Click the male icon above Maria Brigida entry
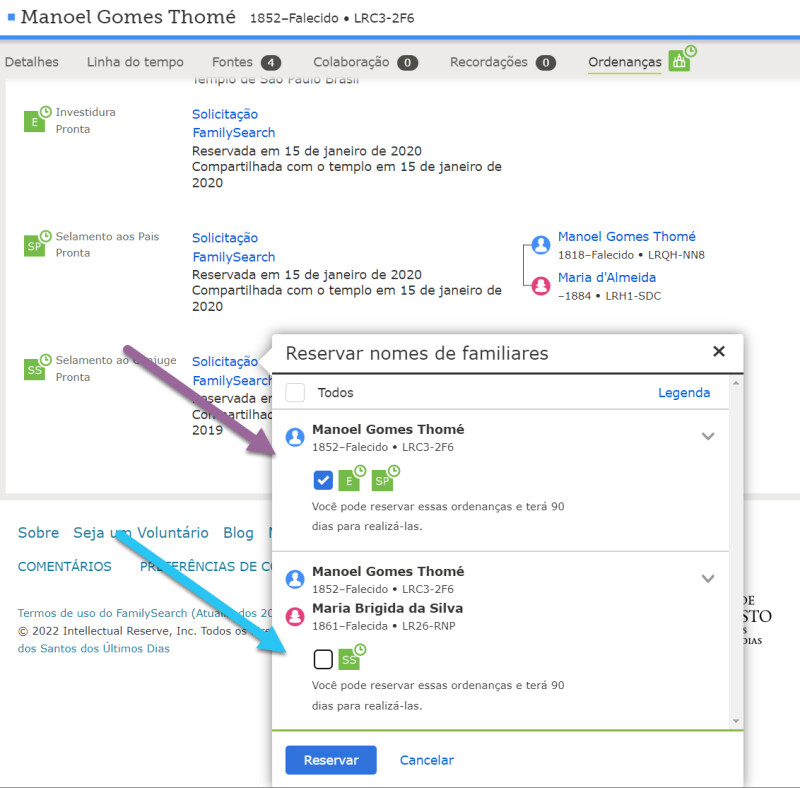 click(x=295, y=579)
